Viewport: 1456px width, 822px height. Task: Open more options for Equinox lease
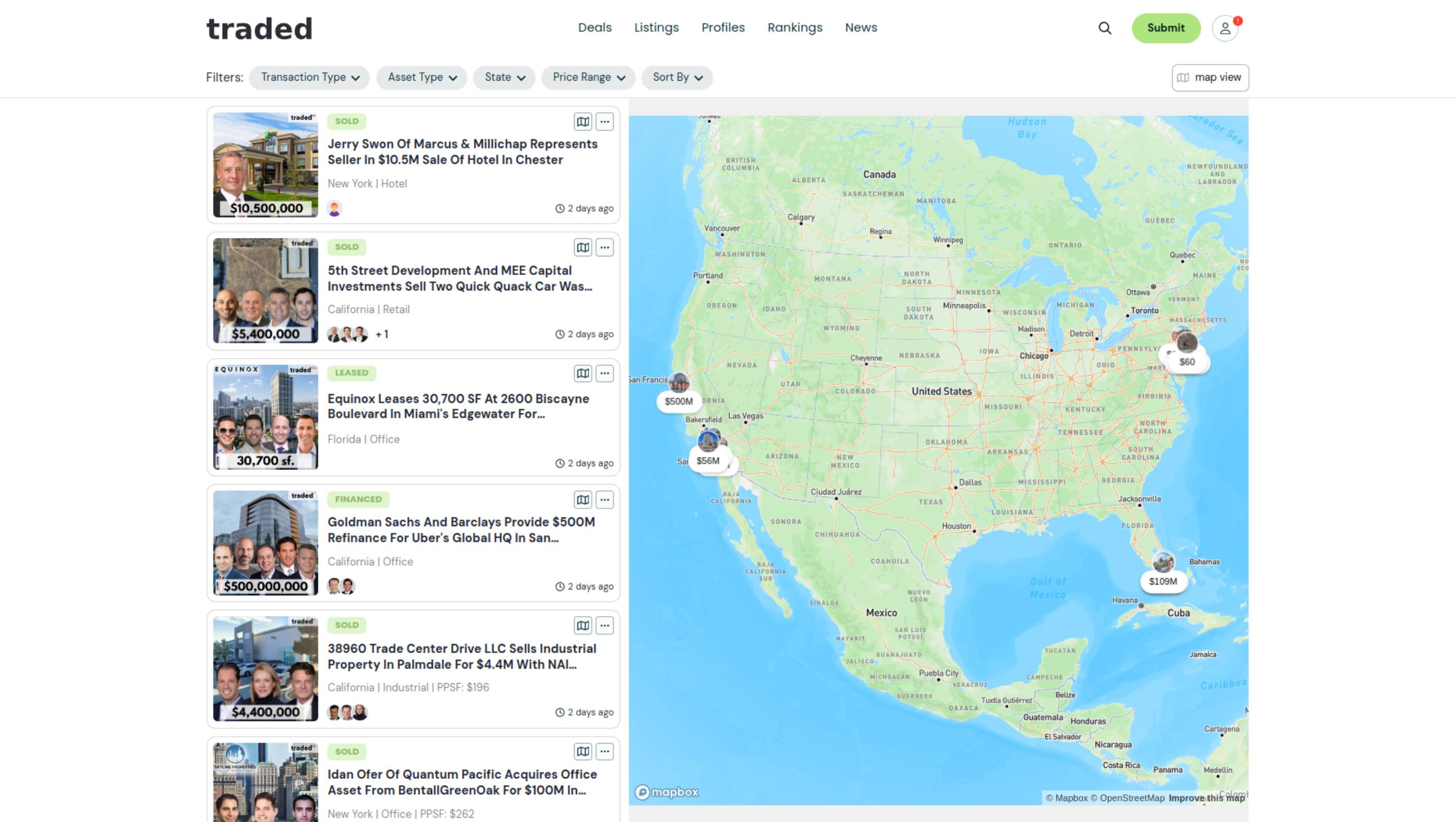604,373
